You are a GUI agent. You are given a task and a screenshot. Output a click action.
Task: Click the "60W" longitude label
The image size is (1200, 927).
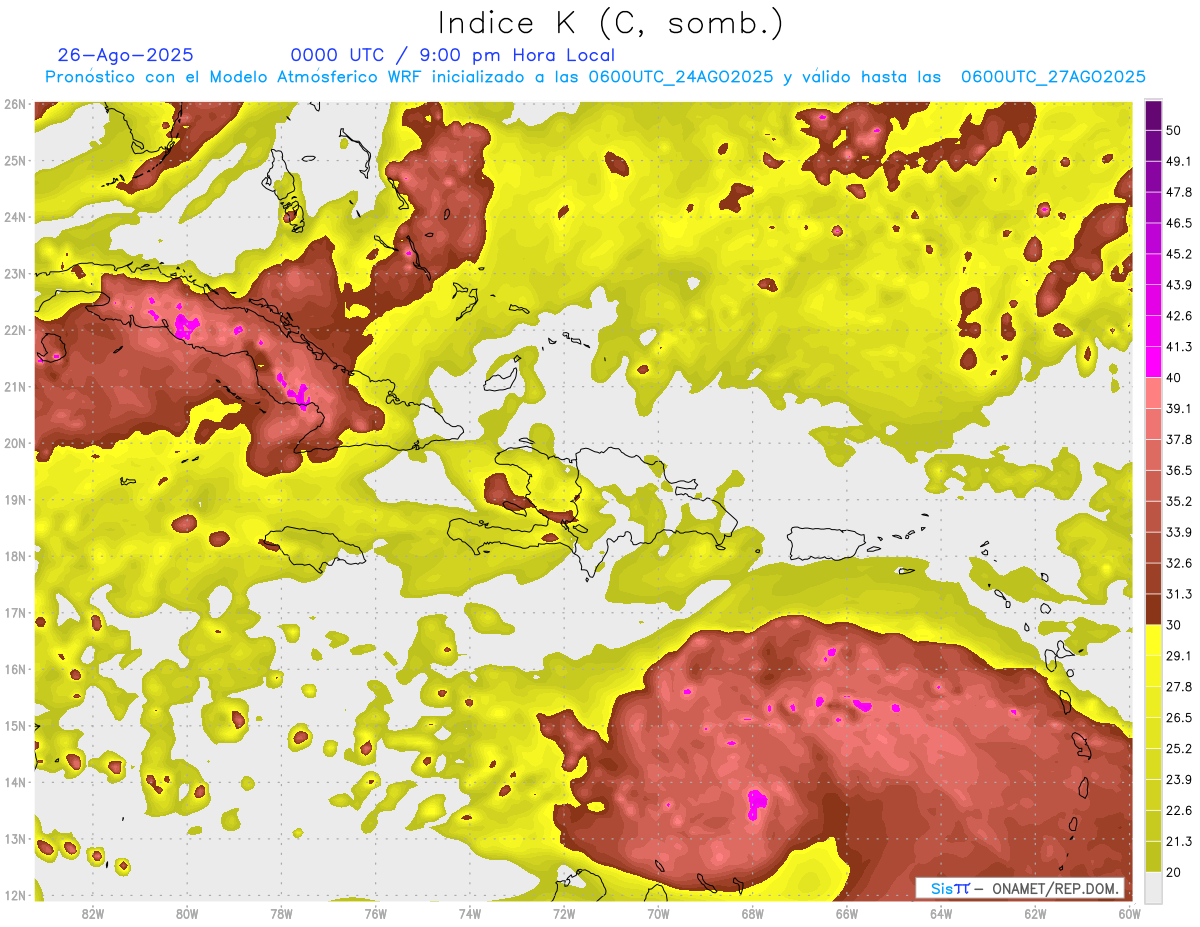(x=1129, y=914)
